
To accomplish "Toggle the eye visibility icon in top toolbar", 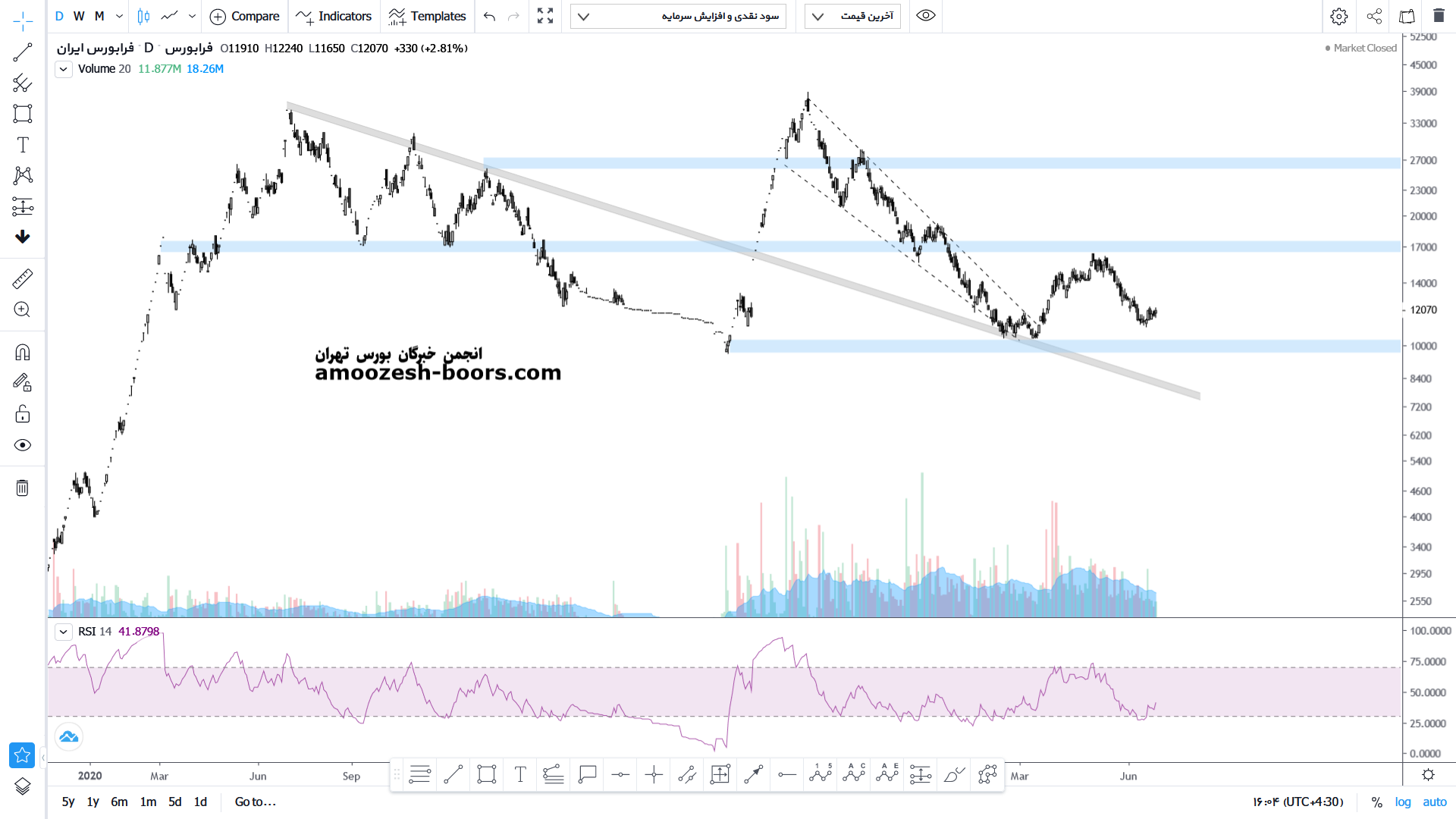I will pyautogui.click(x=926, y=16).
